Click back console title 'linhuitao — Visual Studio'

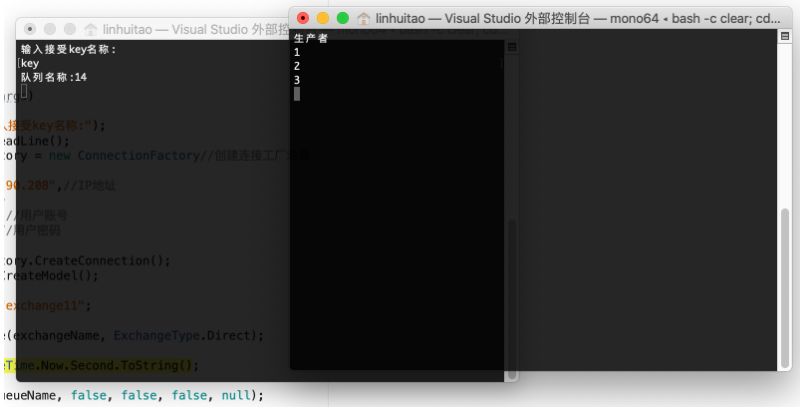[195, 30]
